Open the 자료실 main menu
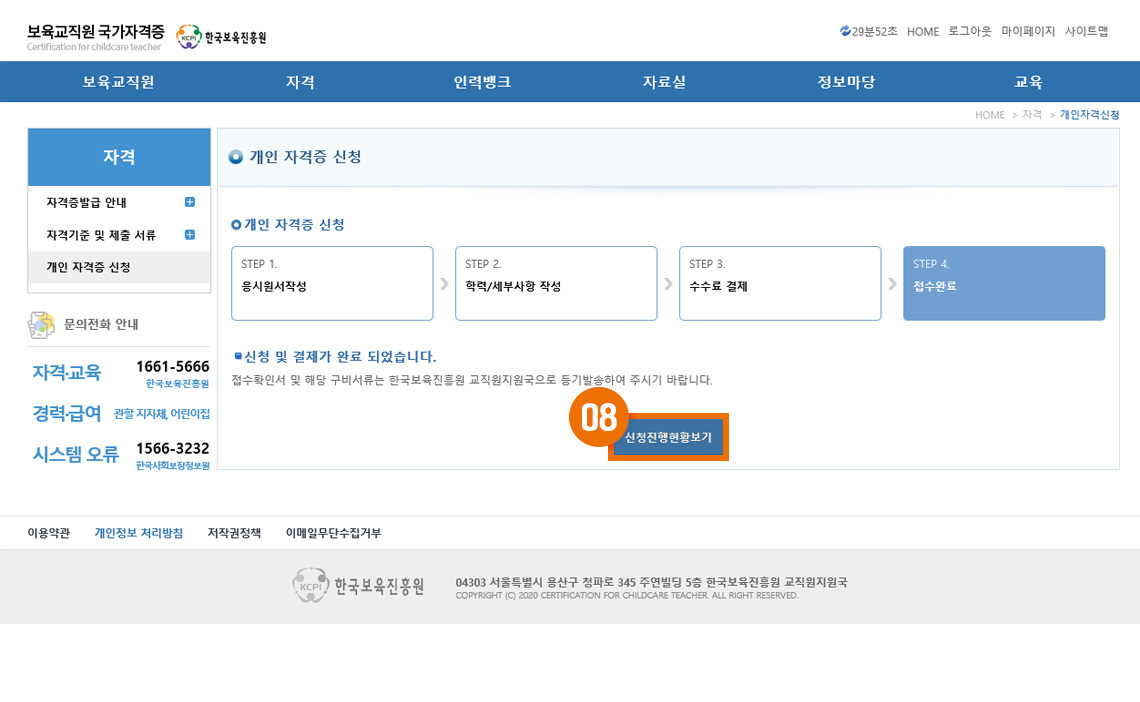 pos(664,82)
